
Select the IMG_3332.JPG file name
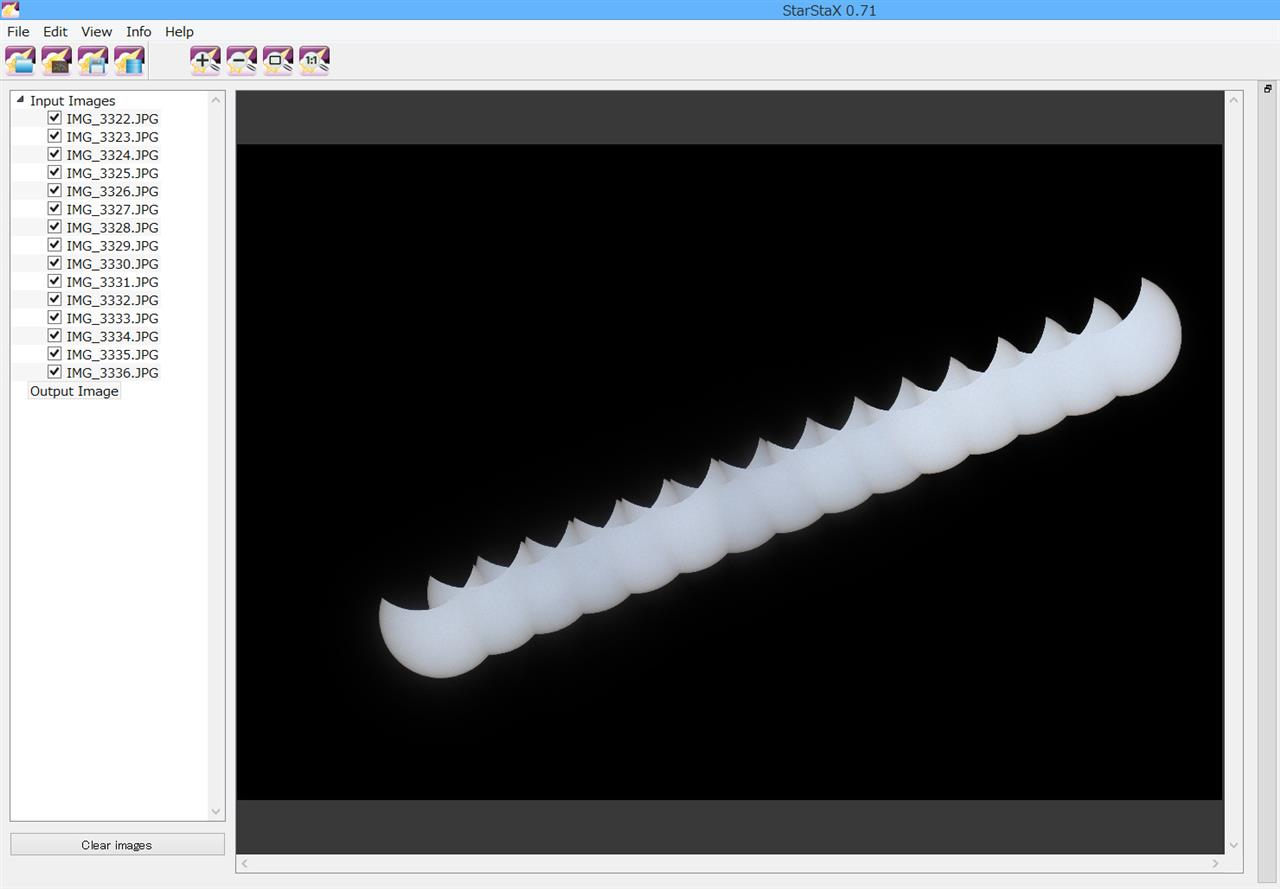coord(112,300)
